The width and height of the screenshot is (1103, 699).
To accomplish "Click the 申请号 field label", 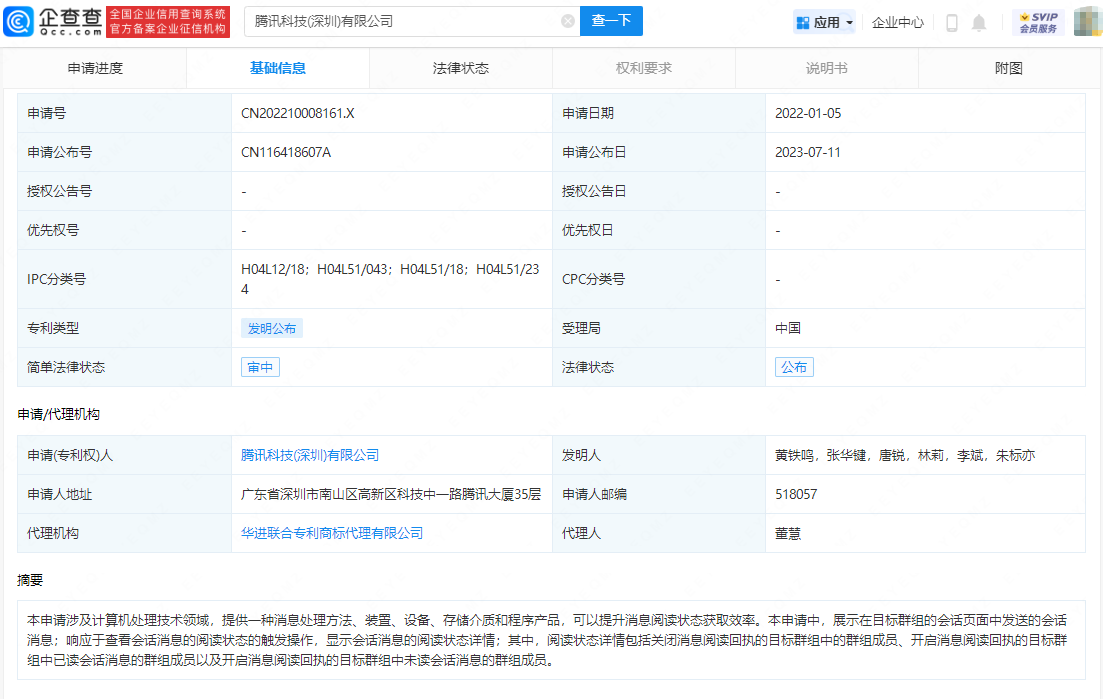I will (x=46, y=113).
